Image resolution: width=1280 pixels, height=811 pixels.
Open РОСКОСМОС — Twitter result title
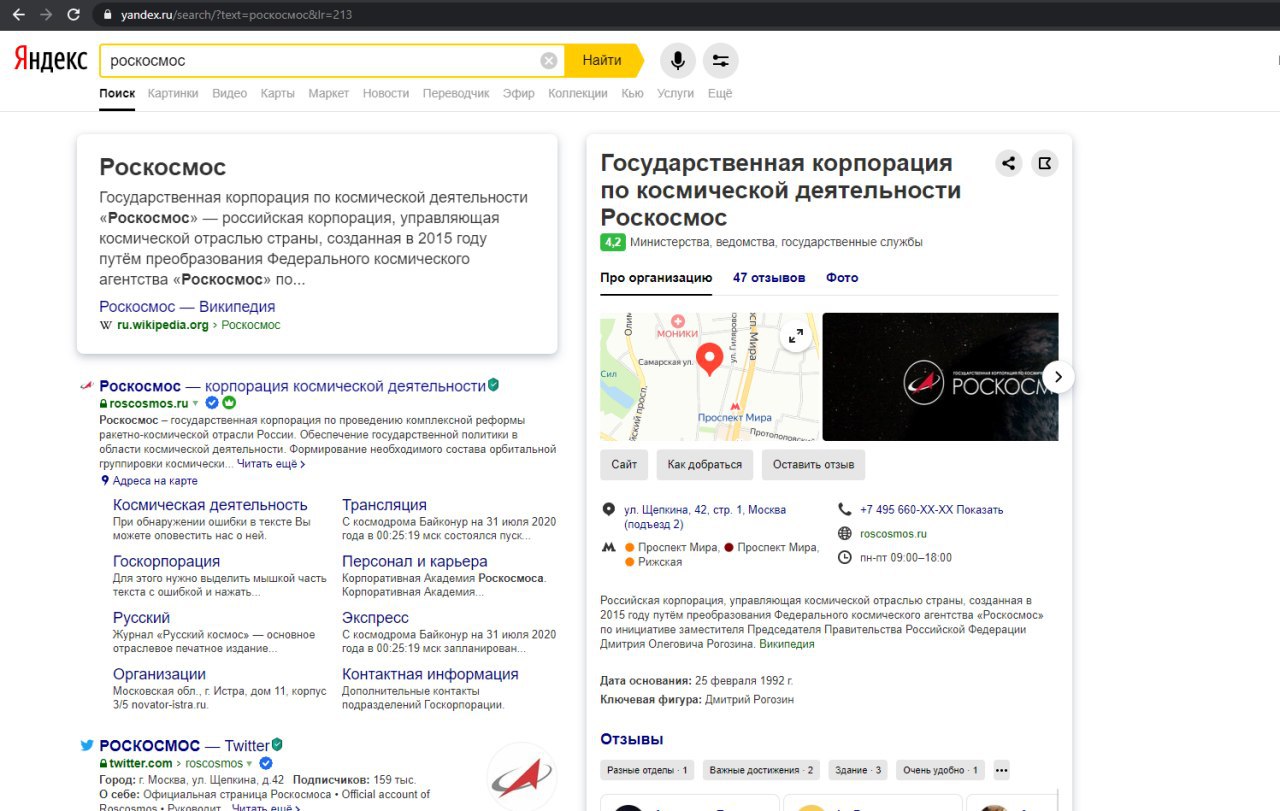pyautogui.click(x=184, y=746)
